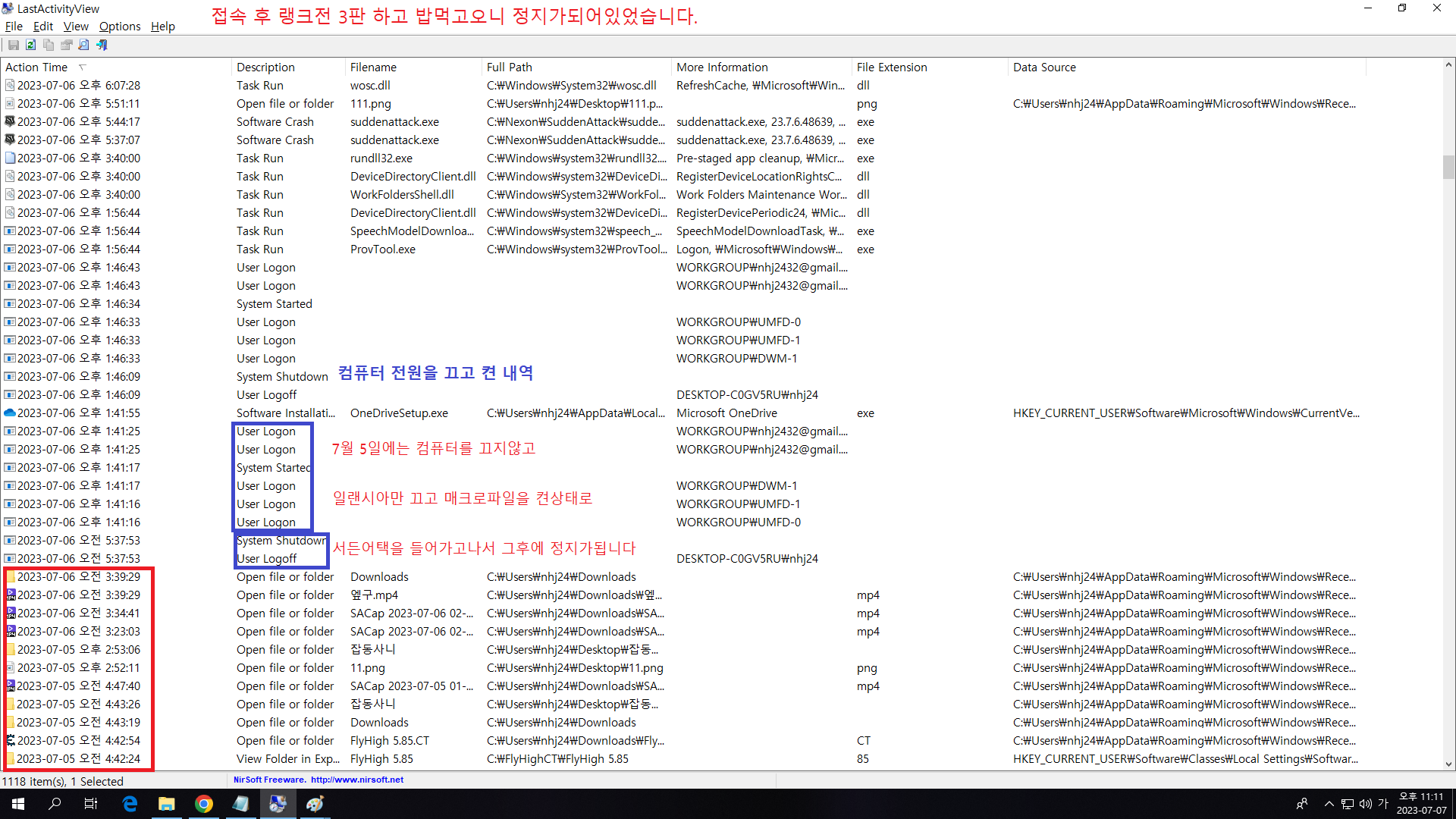Select the suddenattack.exe Software Crash row at 5:44:17
Screen dimensions: 1456x819
pyautogui.click(x=394, y=122)
